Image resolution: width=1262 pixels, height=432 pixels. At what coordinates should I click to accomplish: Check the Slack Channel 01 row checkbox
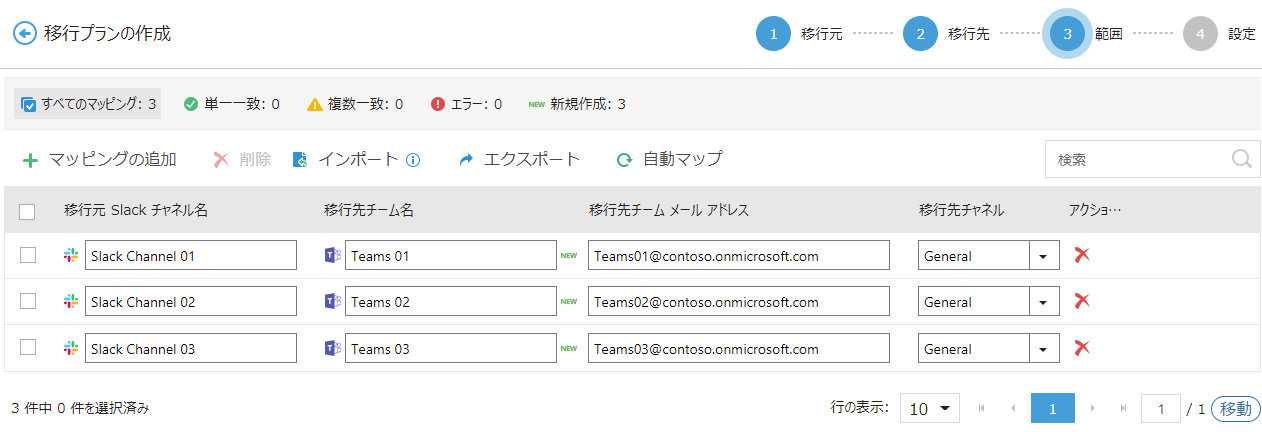(x=28, y=255)
